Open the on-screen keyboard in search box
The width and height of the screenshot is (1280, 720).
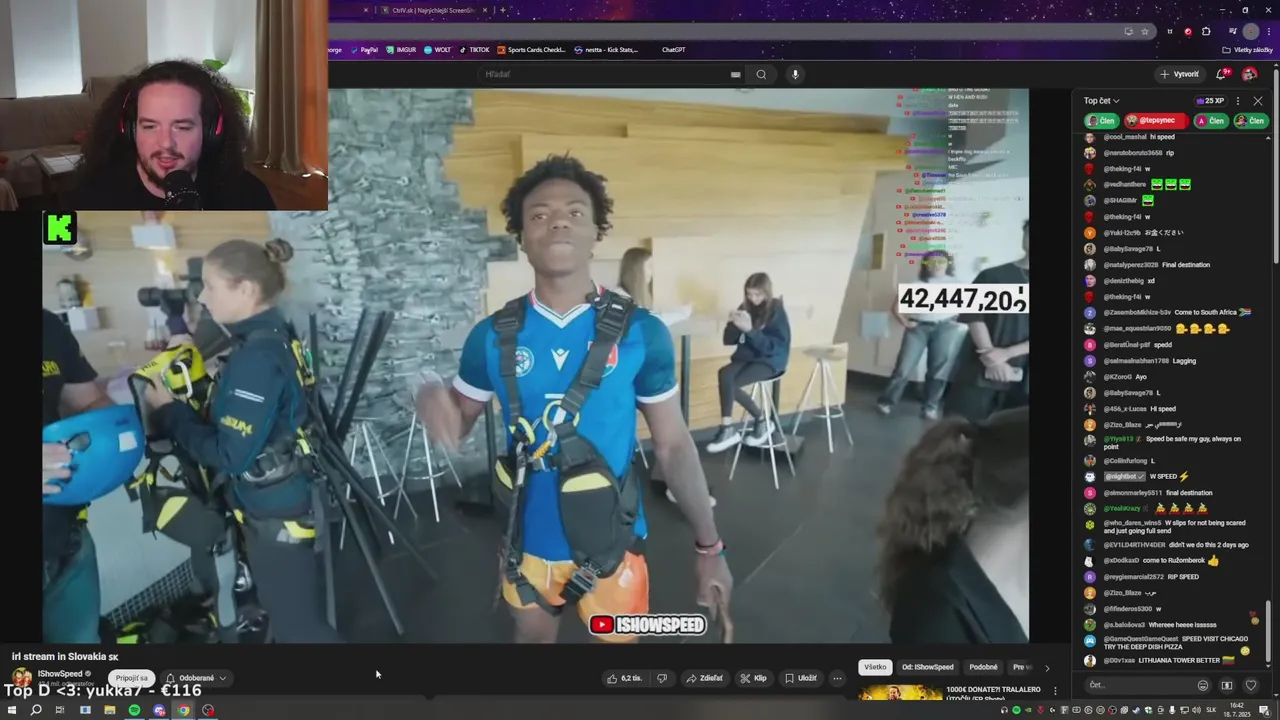pyautogui.click(x=735, y=74)
